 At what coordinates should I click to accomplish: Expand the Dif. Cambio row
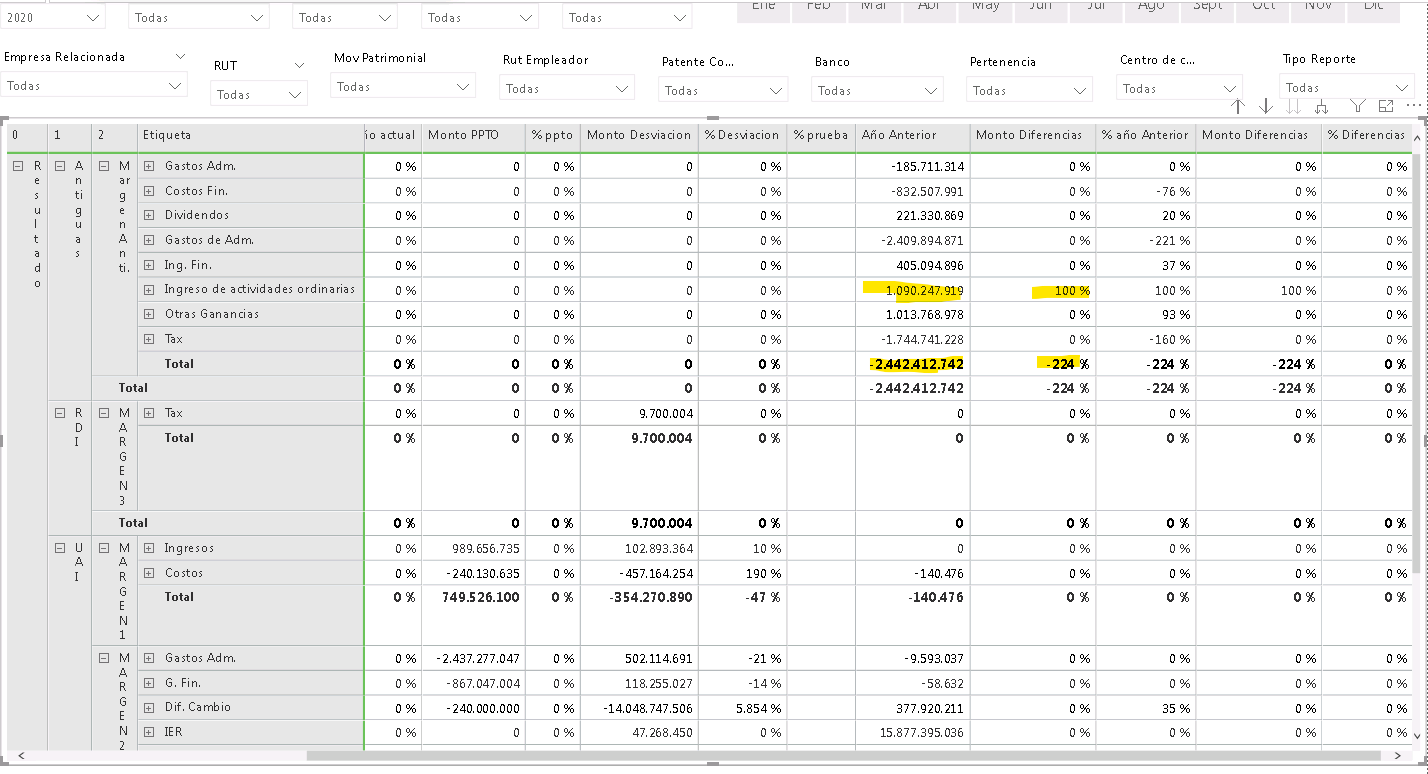[x=149, y=707]
